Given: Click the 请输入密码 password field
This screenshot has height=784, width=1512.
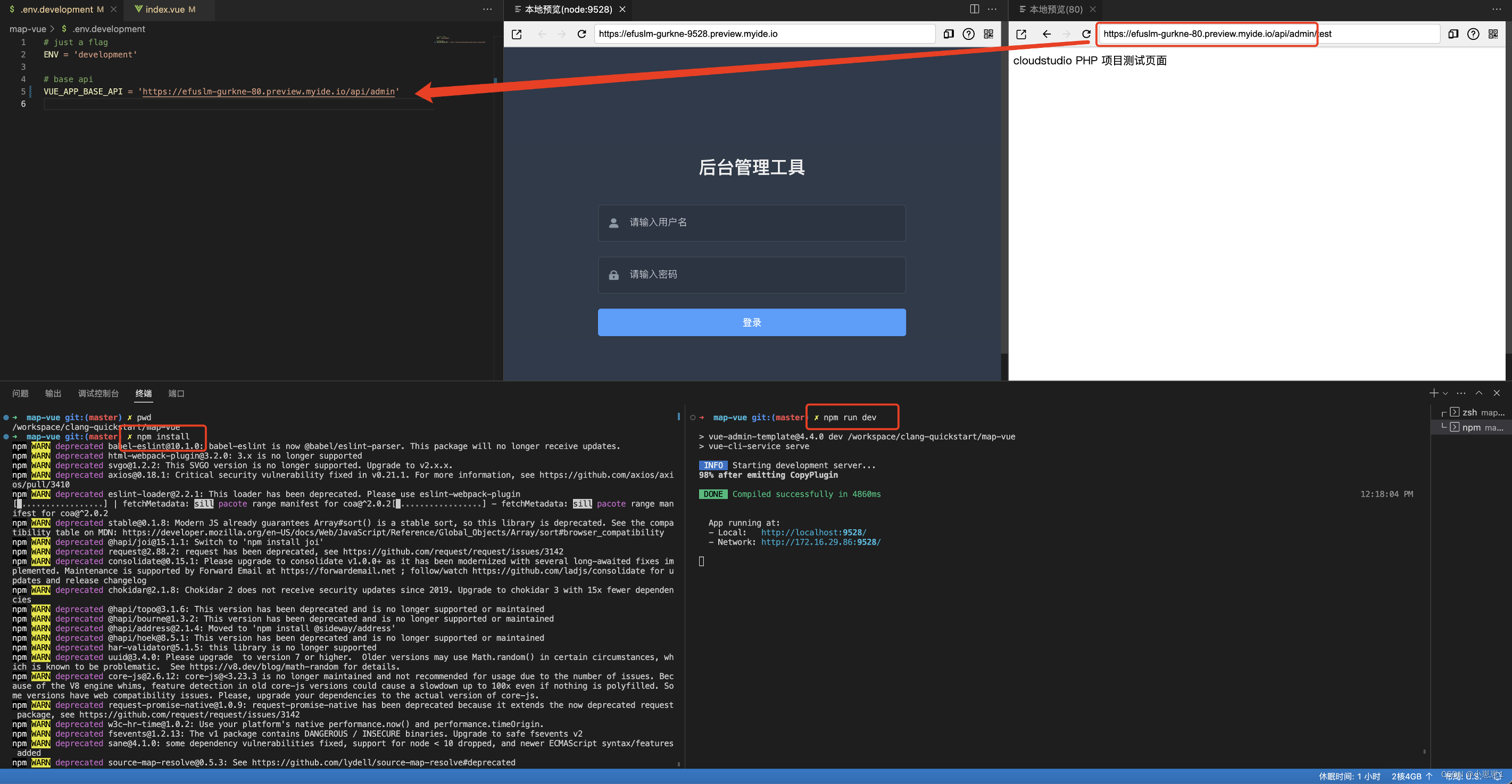Looking at the screenshot, I should 751,274.
